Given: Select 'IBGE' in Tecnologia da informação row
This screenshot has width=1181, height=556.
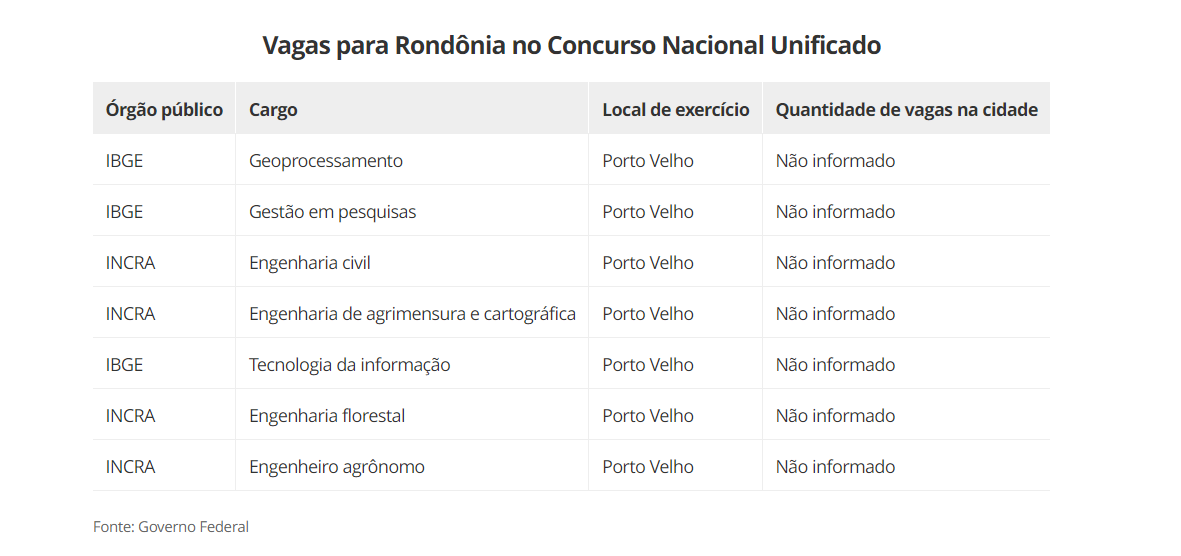Looking at the screenshot, I should pos(125,365).
